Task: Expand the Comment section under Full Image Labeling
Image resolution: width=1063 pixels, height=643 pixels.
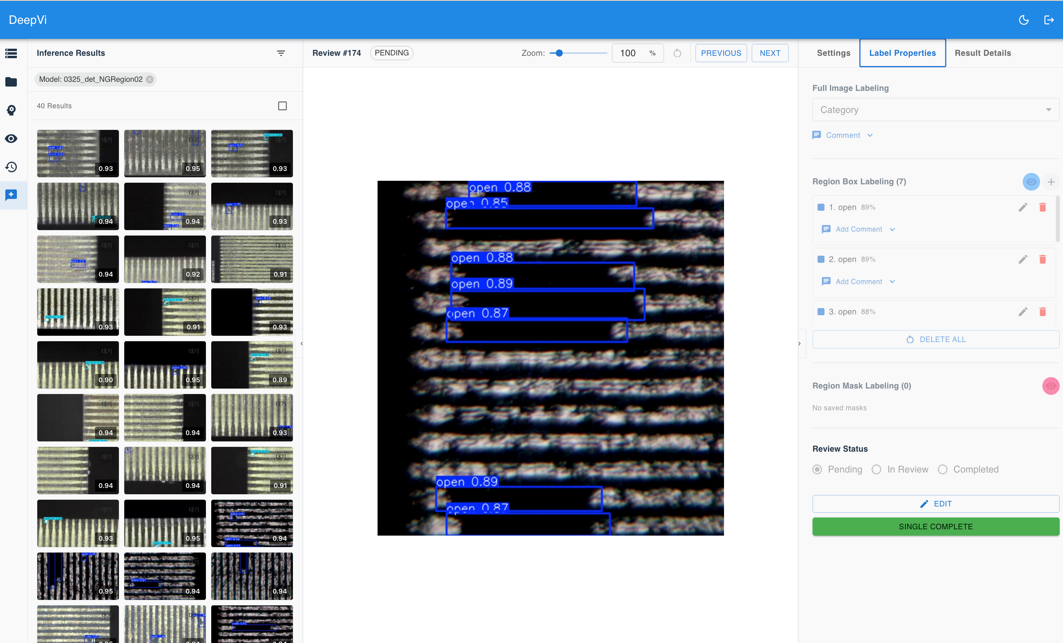Action: [843, 135]
